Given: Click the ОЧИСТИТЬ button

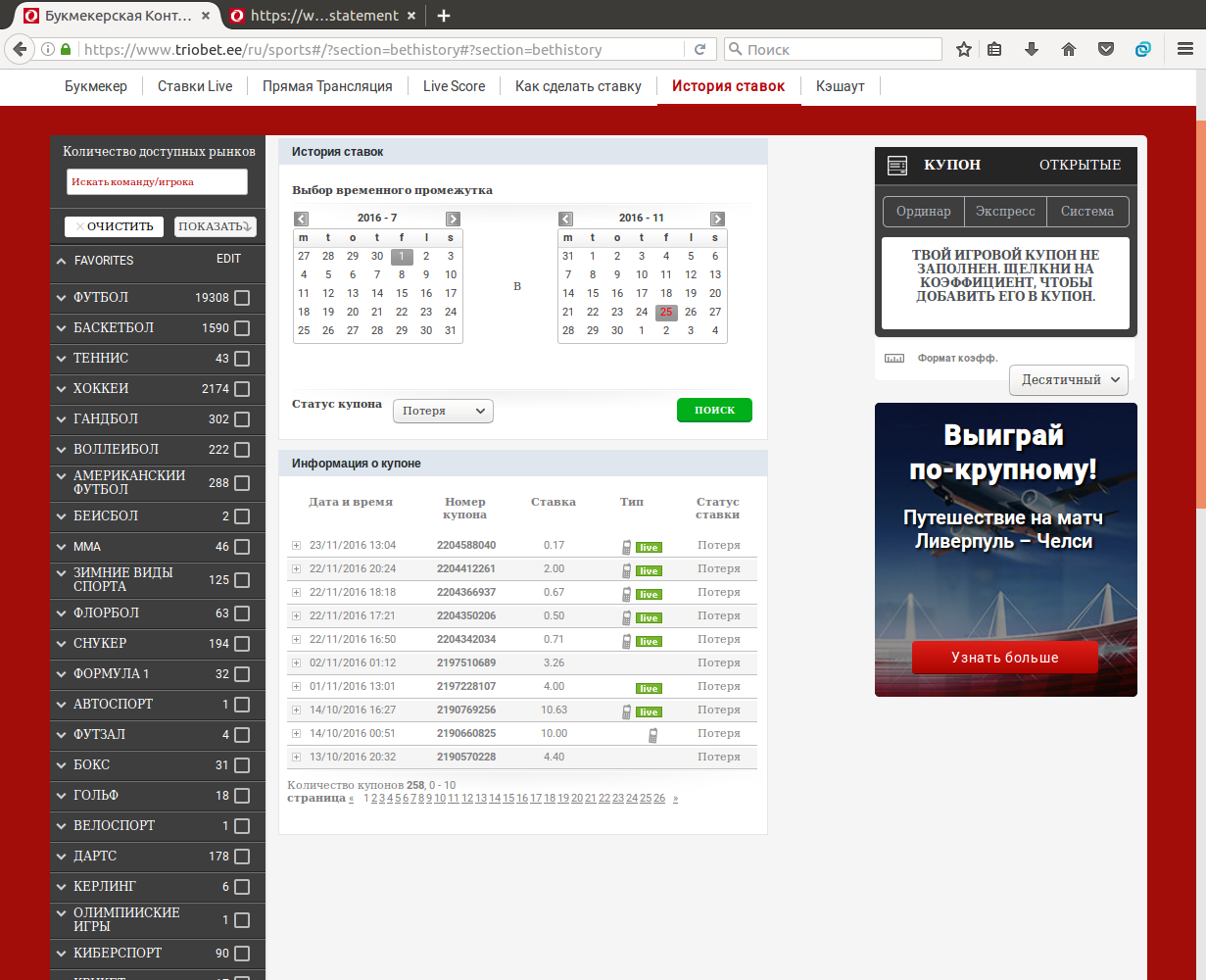Looking at the screenshot, I should click(x=114, y=226).
